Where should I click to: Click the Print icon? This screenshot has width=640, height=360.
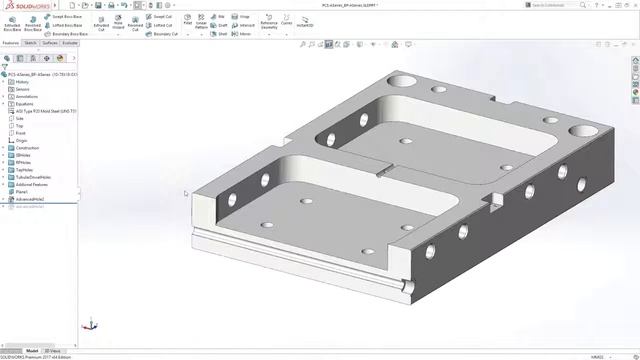[111, 5]
